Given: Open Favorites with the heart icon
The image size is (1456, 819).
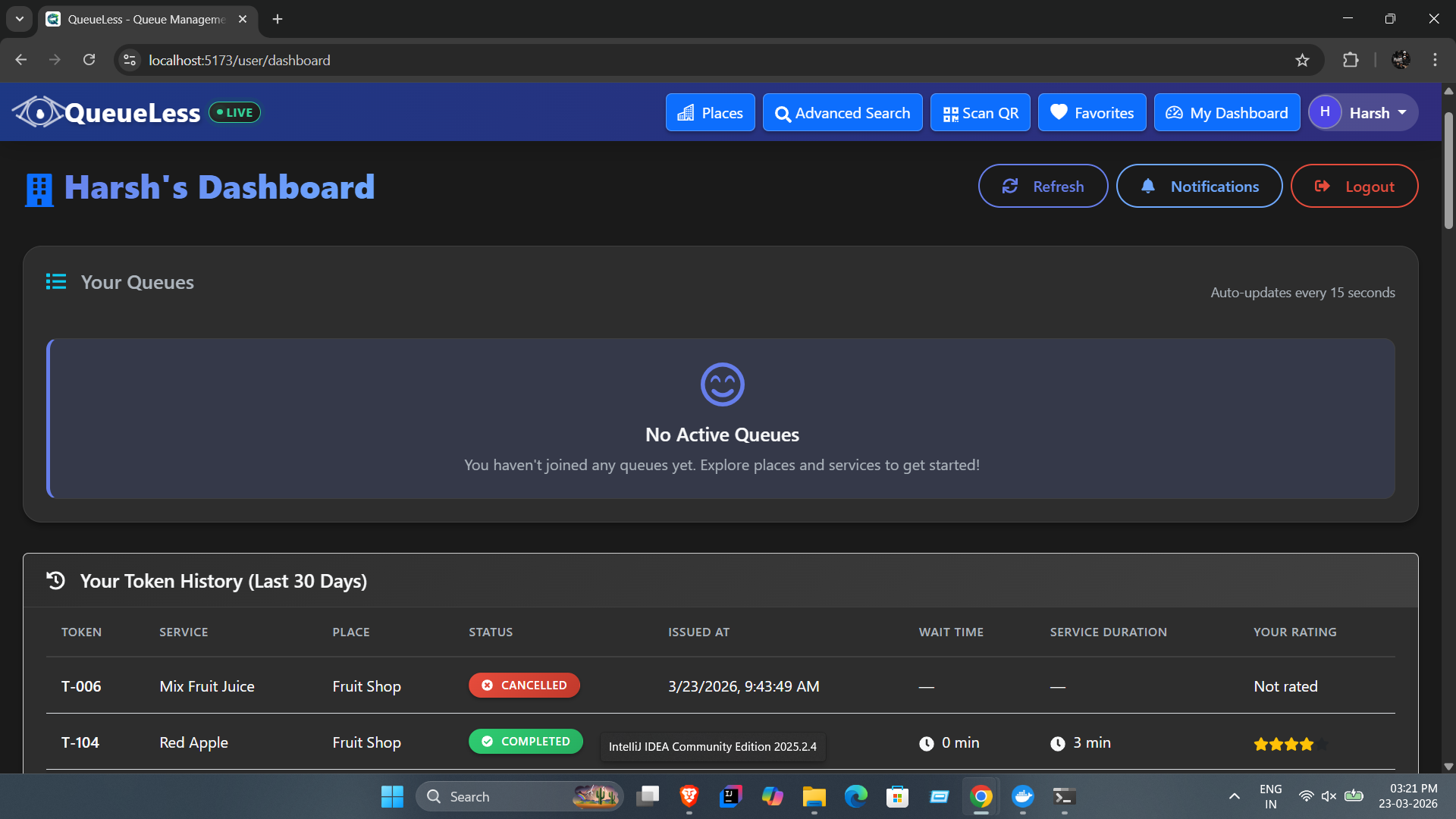Looking at the screenshot, I should pos(1091,113).
